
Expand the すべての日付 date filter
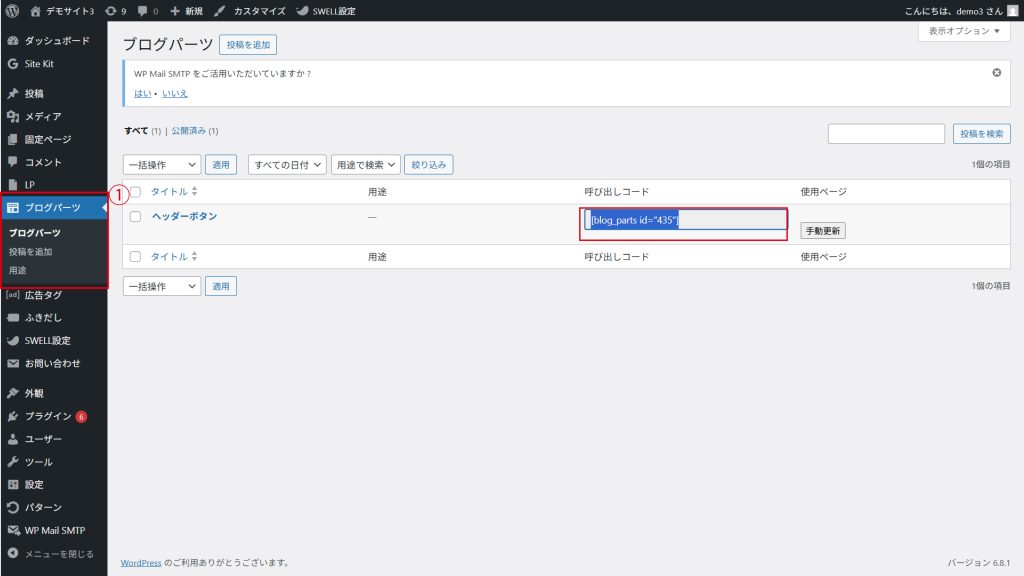tap(287, 165)
